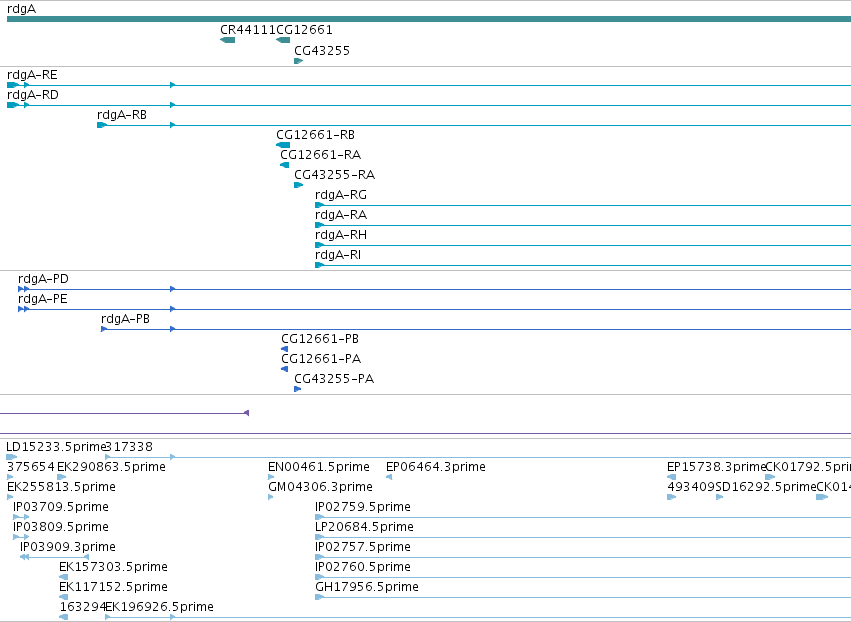Screen dimensions: 851x622
Task: Select the rdgA-PB protein feature
Action: [476, 329]
